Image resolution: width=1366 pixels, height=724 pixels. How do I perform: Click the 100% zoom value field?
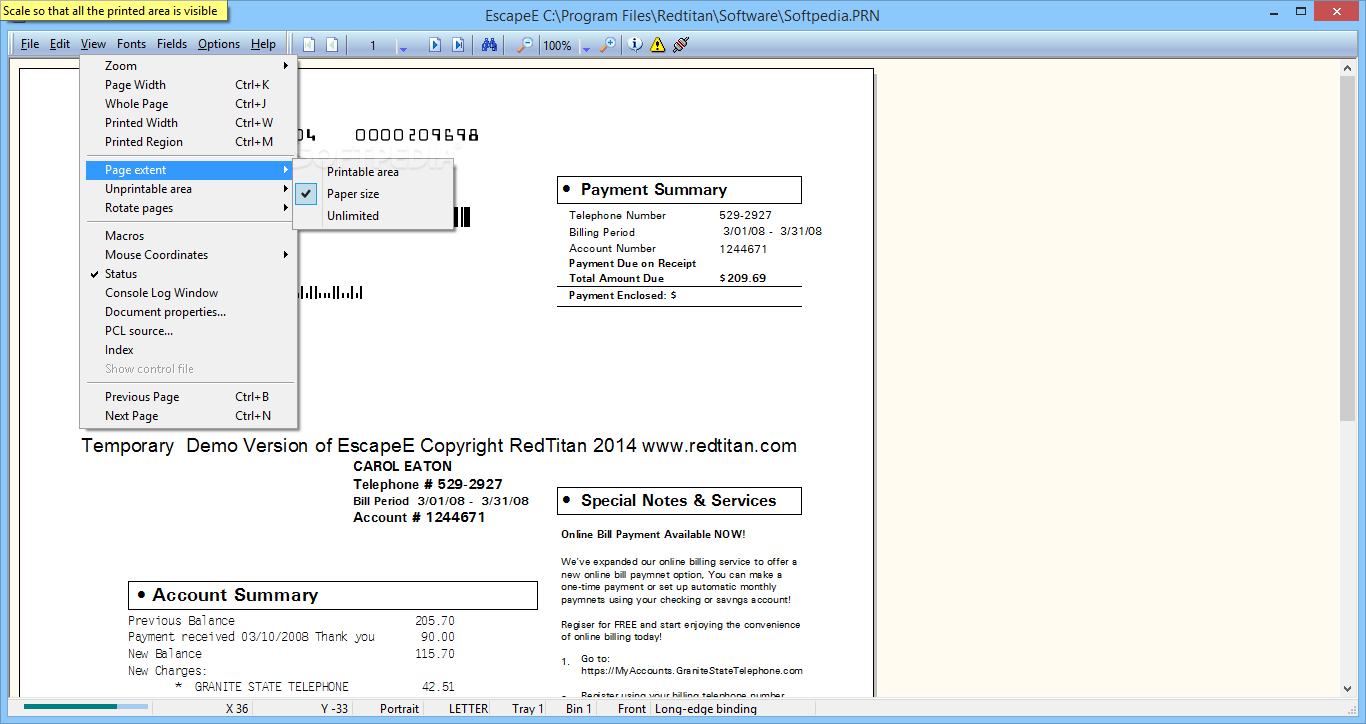click(558, 45)
